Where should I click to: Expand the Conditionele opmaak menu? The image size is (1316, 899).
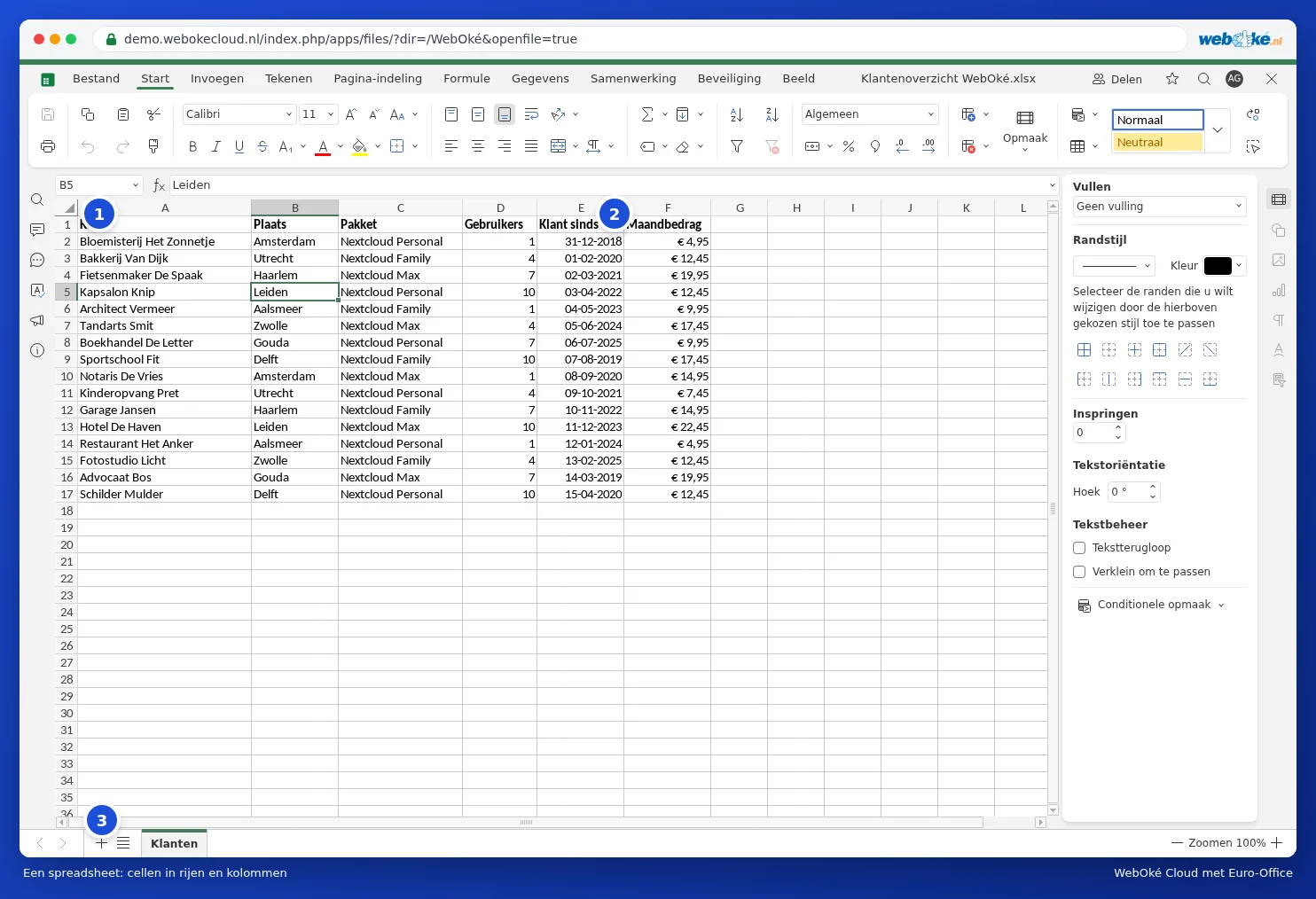click(1151, 605)
